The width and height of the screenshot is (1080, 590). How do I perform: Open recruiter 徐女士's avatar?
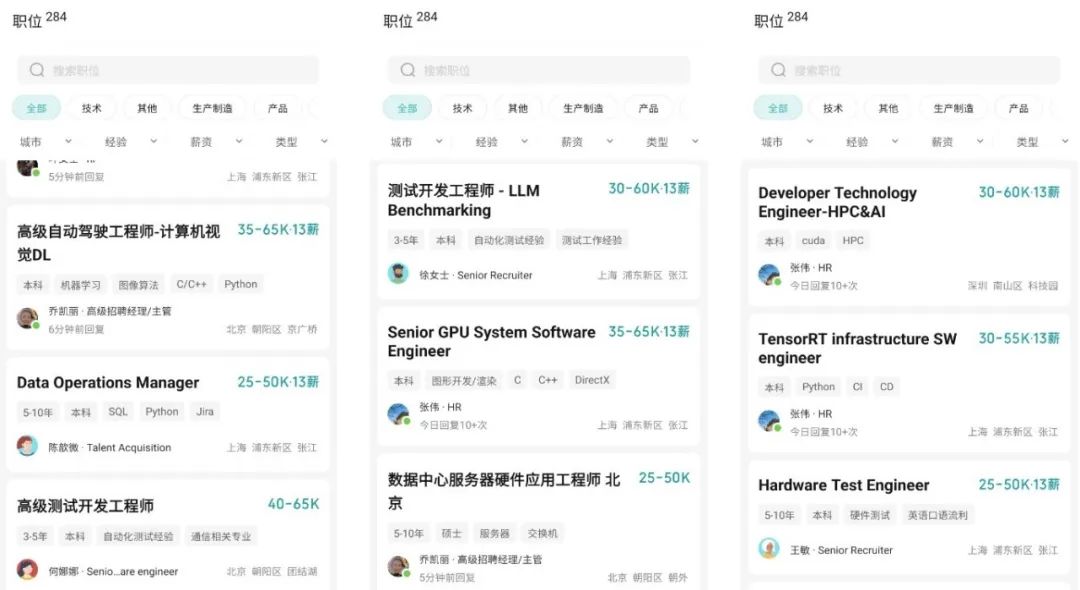point(398,274)
